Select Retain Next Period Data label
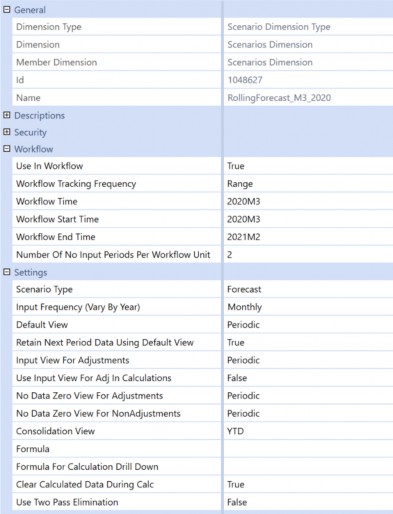 pos(105,342)
